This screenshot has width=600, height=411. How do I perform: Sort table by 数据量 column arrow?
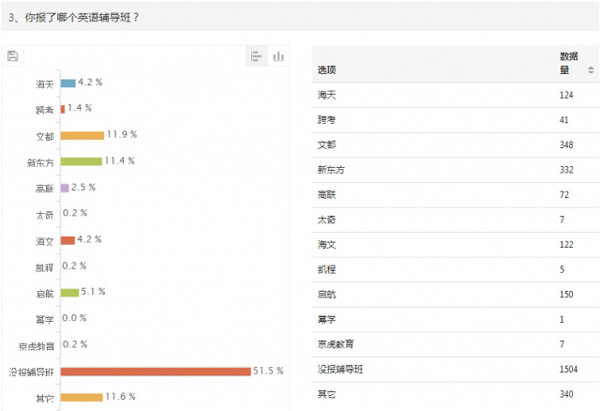591,70
